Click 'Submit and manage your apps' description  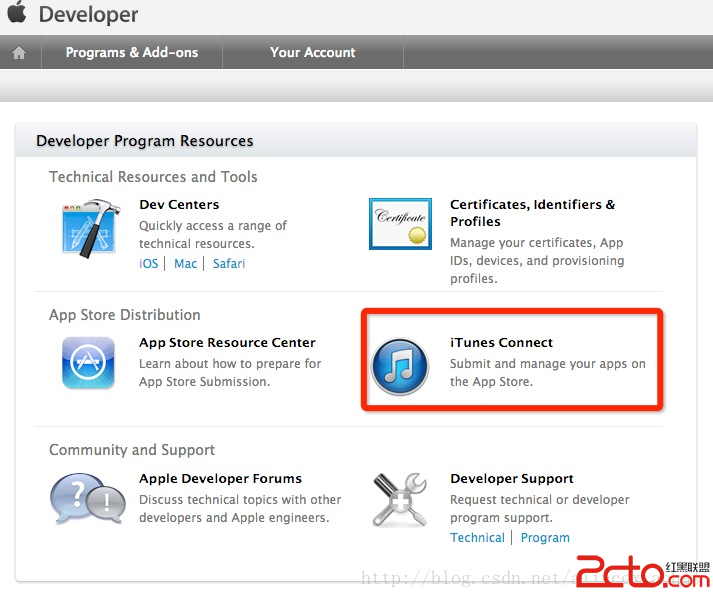click(x=547, y=372)
